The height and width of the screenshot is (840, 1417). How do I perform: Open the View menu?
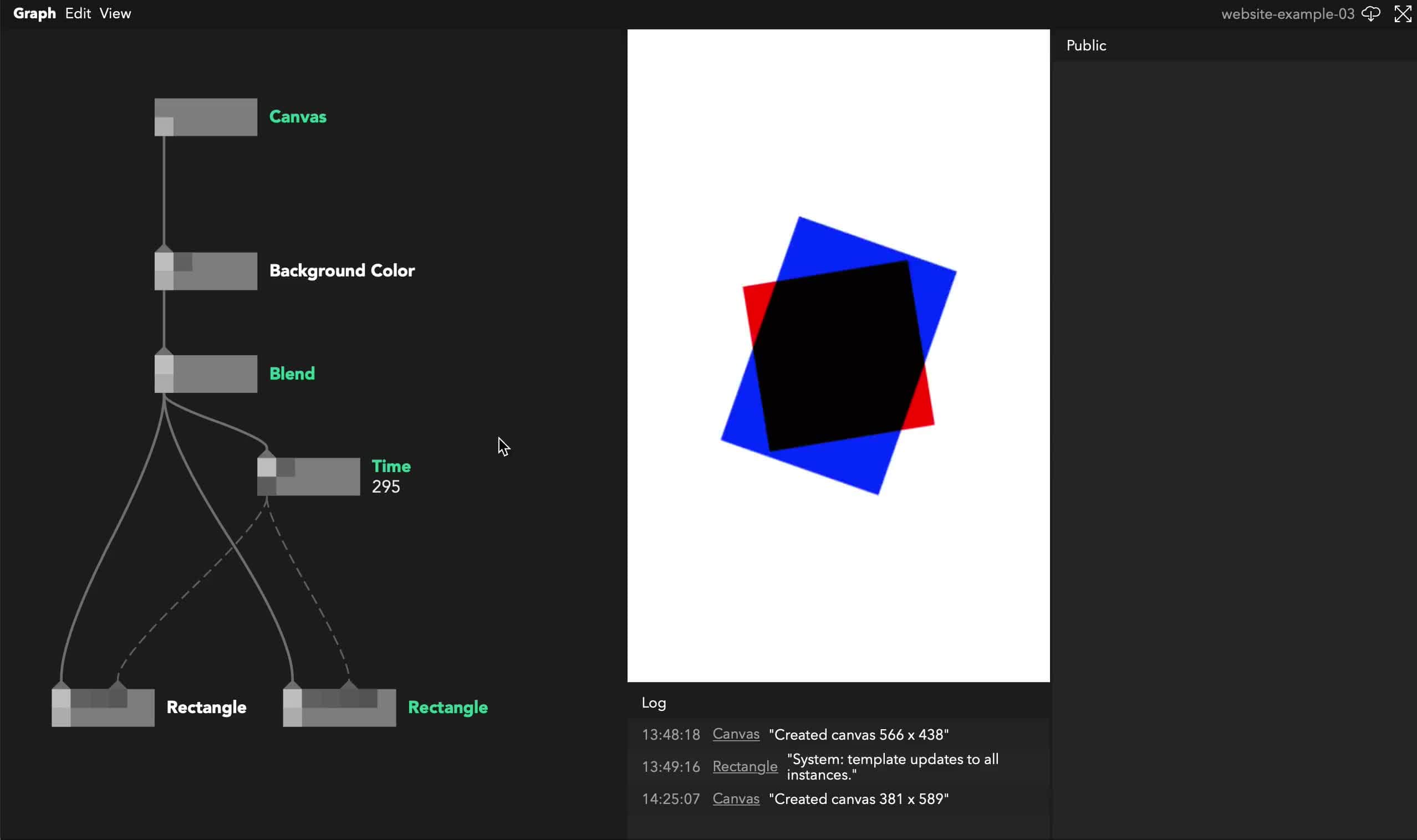(115, 14)
